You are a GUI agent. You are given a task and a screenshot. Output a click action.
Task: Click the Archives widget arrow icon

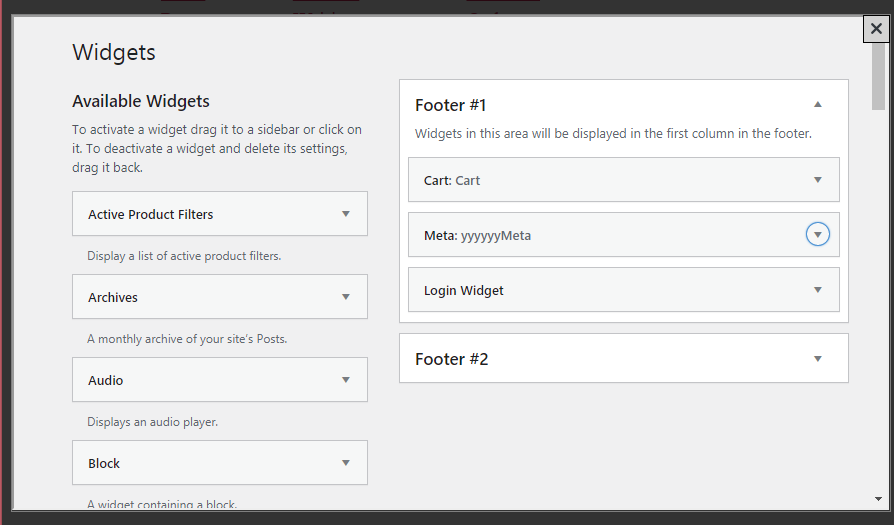click(345, 297)
